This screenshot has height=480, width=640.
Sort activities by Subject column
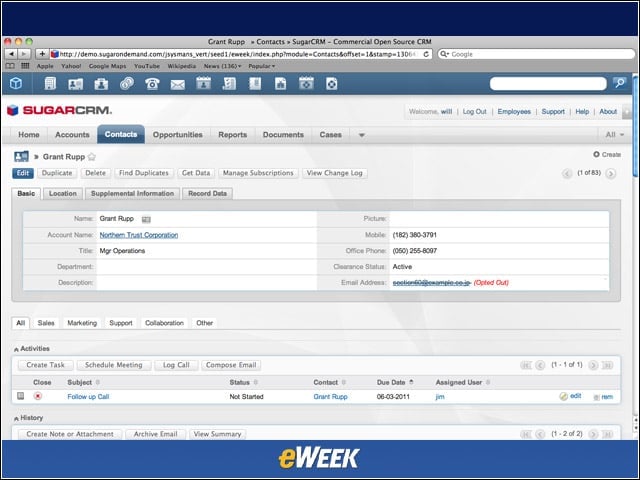pyautogui.click(x=83, y=382)
